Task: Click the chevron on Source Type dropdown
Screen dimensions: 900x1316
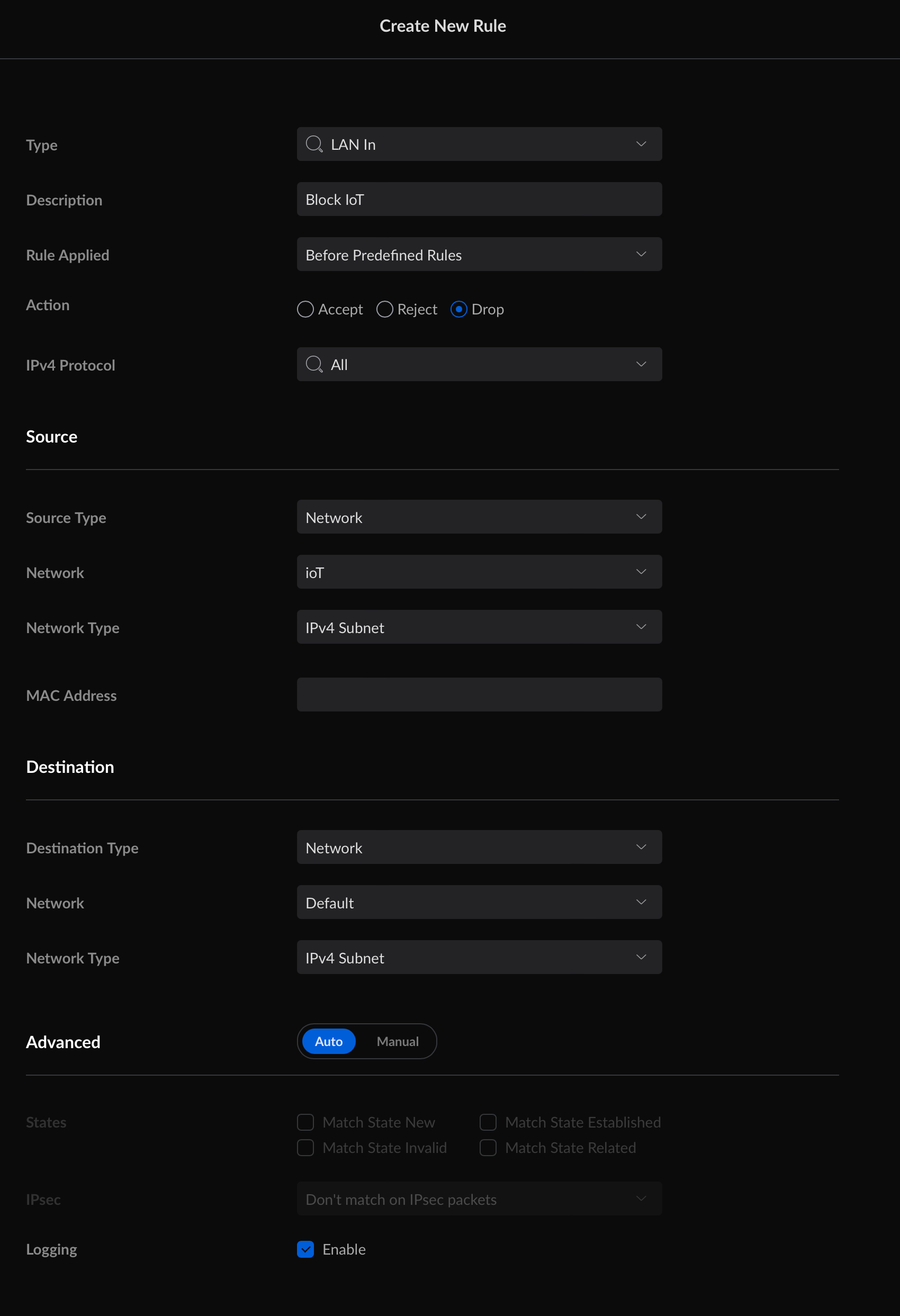Action: pos(641,517)
